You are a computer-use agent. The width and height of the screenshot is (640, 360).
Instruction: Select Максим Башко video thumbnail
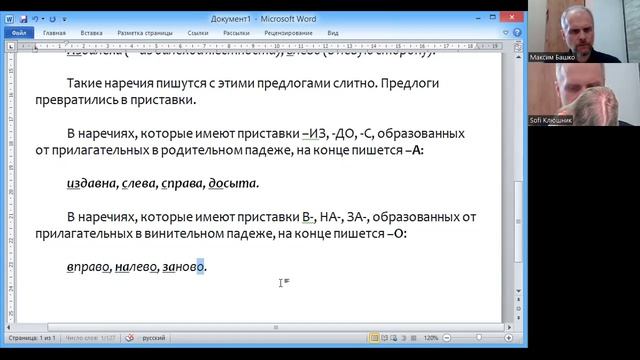click(584, 31)
